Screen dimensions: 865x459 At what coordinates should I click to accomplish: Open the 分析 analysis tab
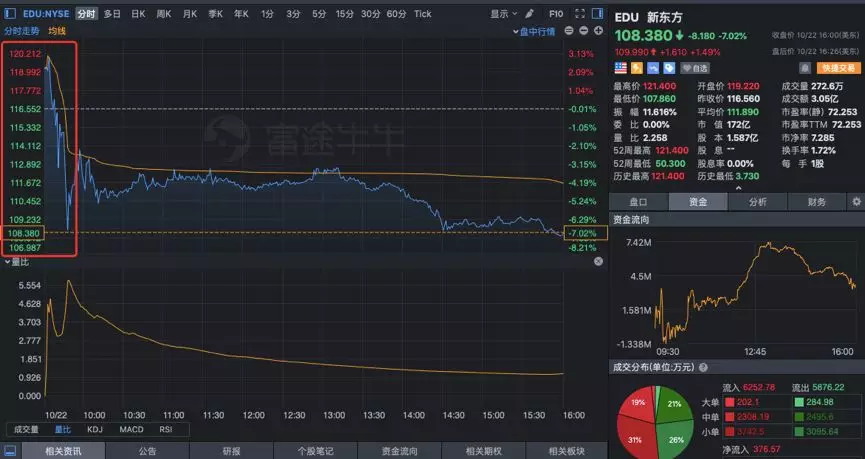(757, 202)
